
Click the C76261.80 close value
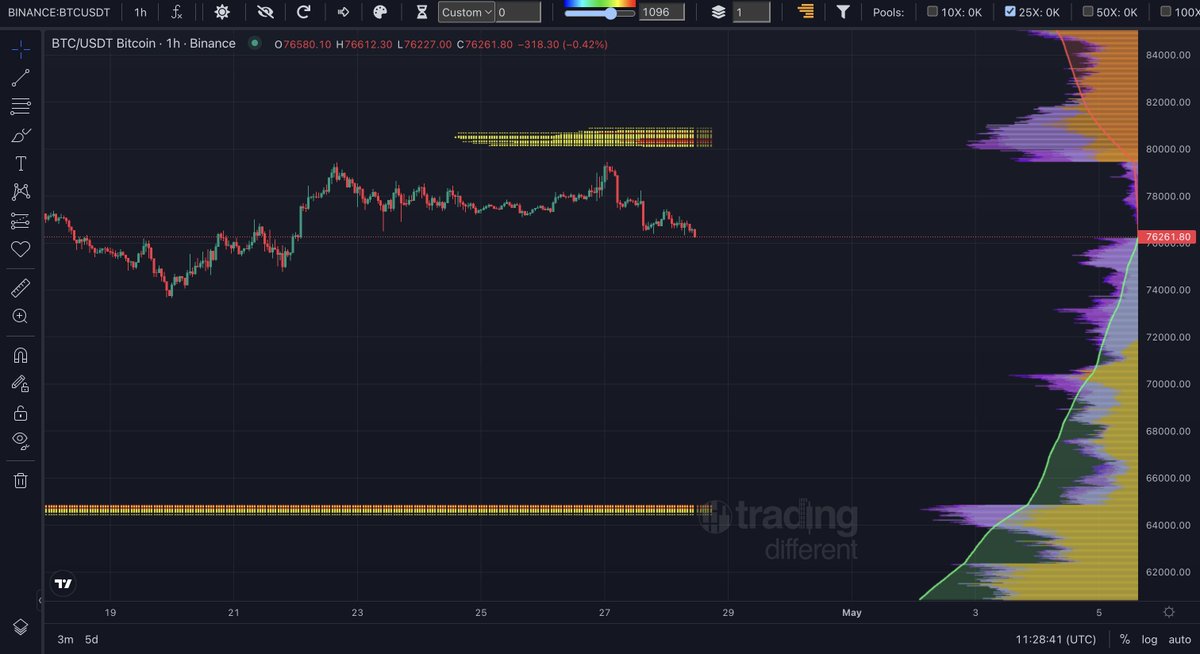coord(484,44)
